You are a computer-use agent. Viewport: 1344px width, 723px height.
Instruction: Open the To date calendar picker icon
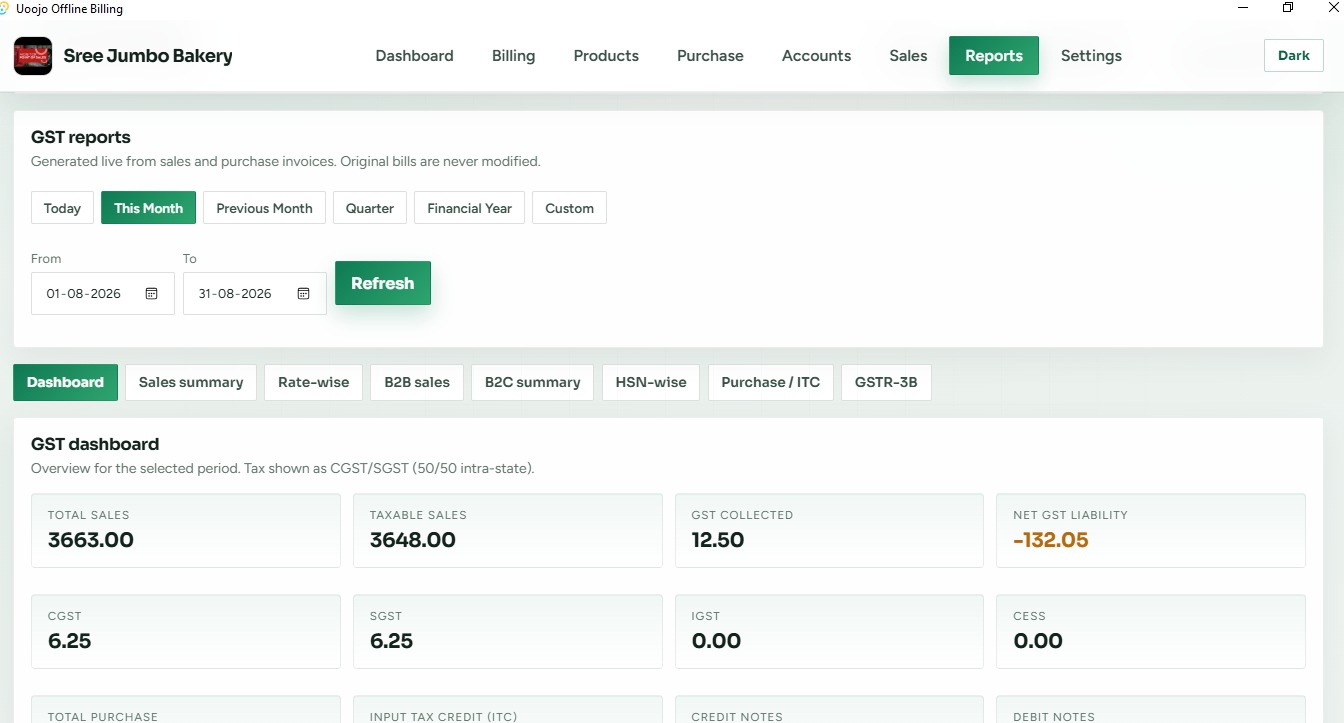[304, 294]
